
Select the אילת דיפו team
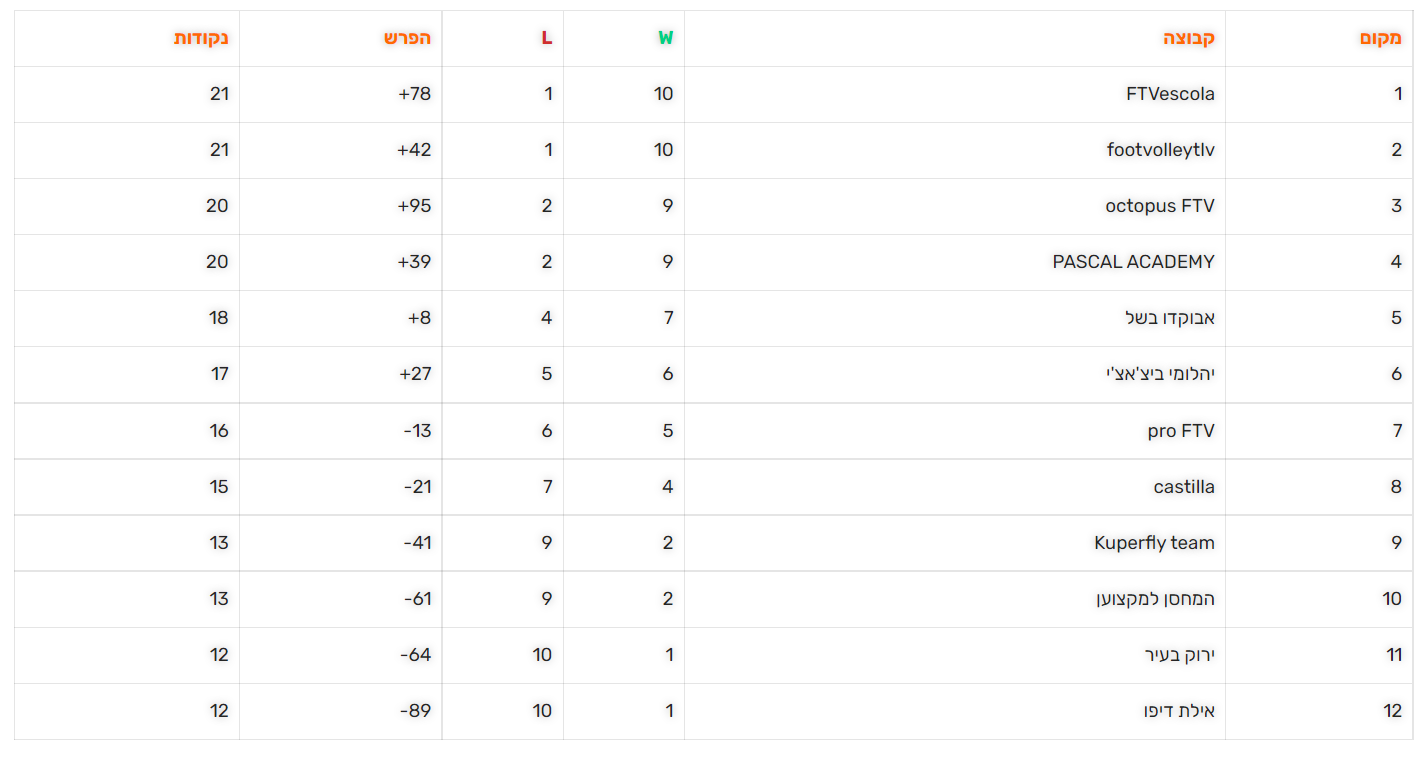pyautogui.click(x=1178, y=711)
